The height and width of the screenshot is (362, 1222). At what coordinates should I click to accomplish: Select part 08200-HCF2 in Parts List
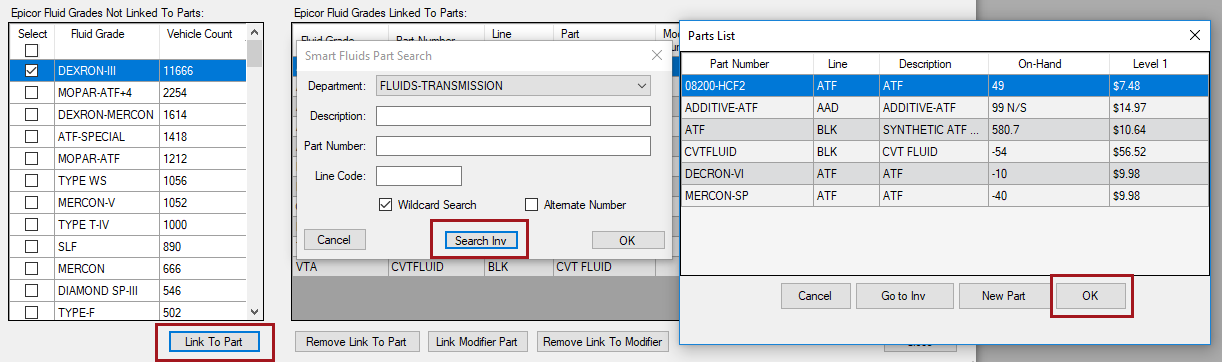(x=943, y=86)
